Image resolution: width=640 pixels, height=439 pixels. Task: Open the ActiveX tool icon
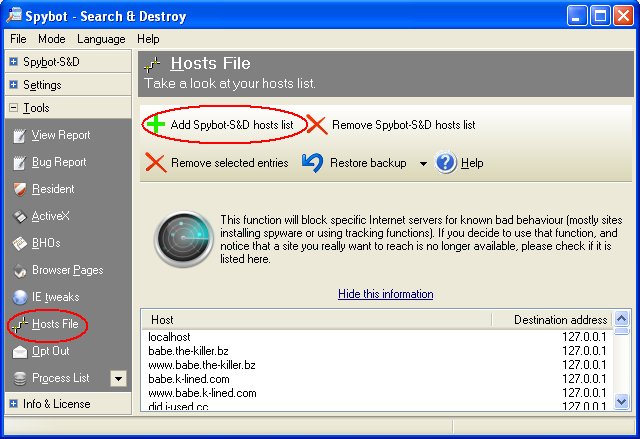tap(19, 217)
